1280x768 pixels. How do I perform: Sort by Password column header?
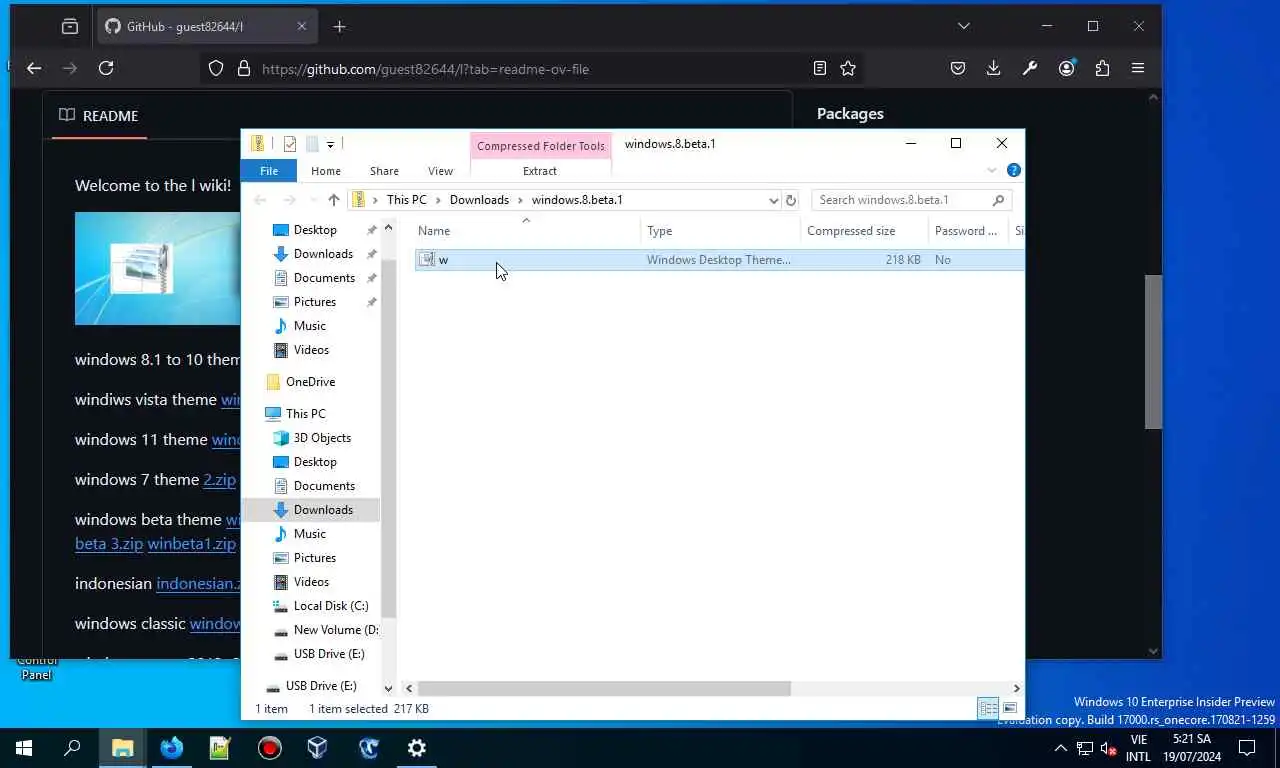(x=968, y=231)
